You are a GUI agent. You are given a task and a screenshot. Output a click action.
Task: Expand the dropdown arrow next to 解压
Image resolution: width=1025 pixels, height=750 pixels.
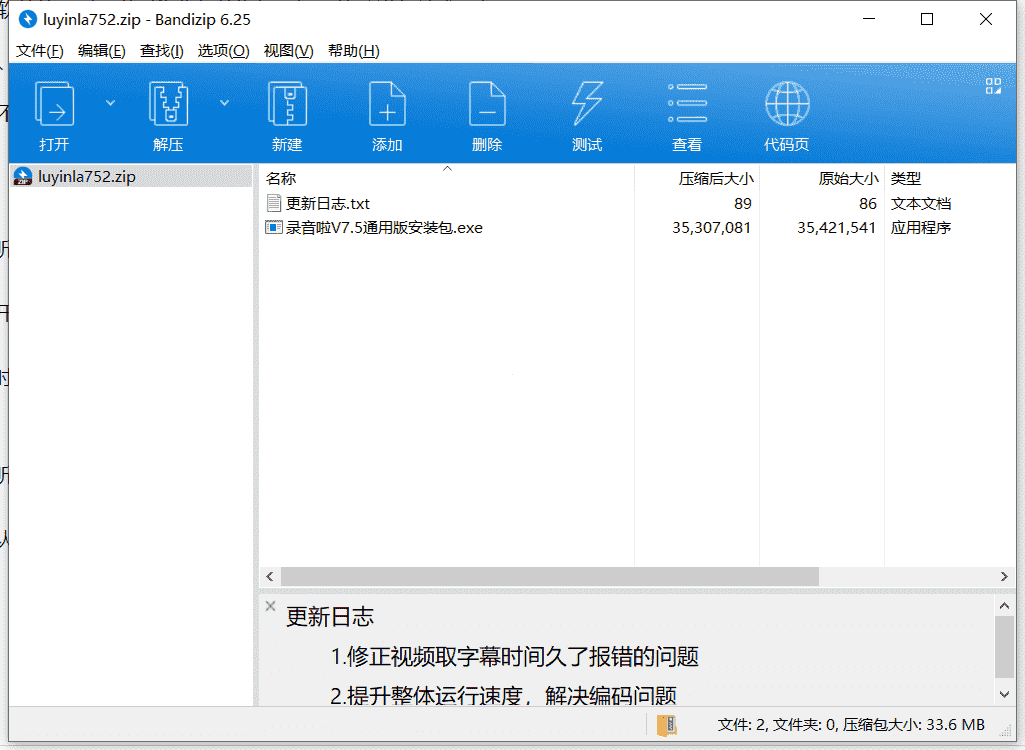pos(224,103)
